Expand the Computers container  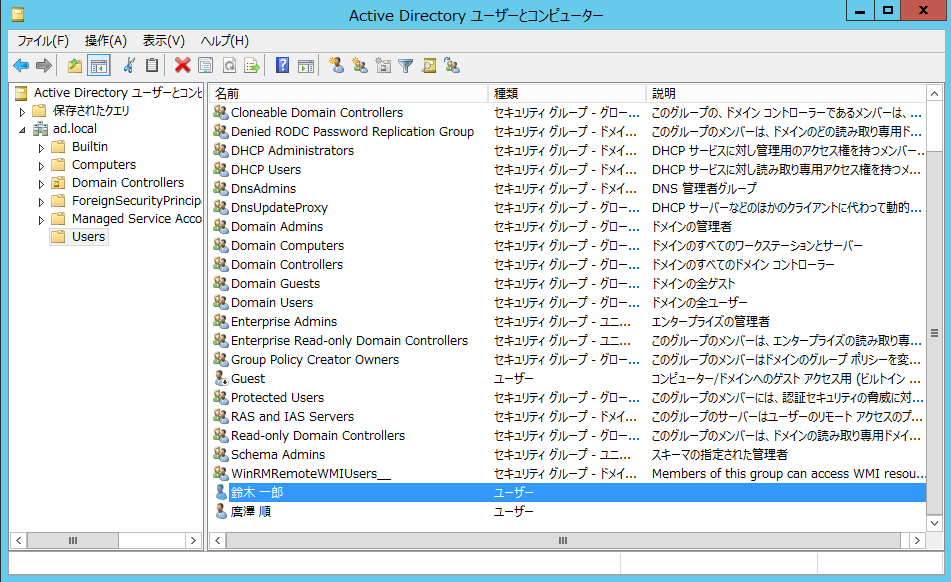[41, 166]
